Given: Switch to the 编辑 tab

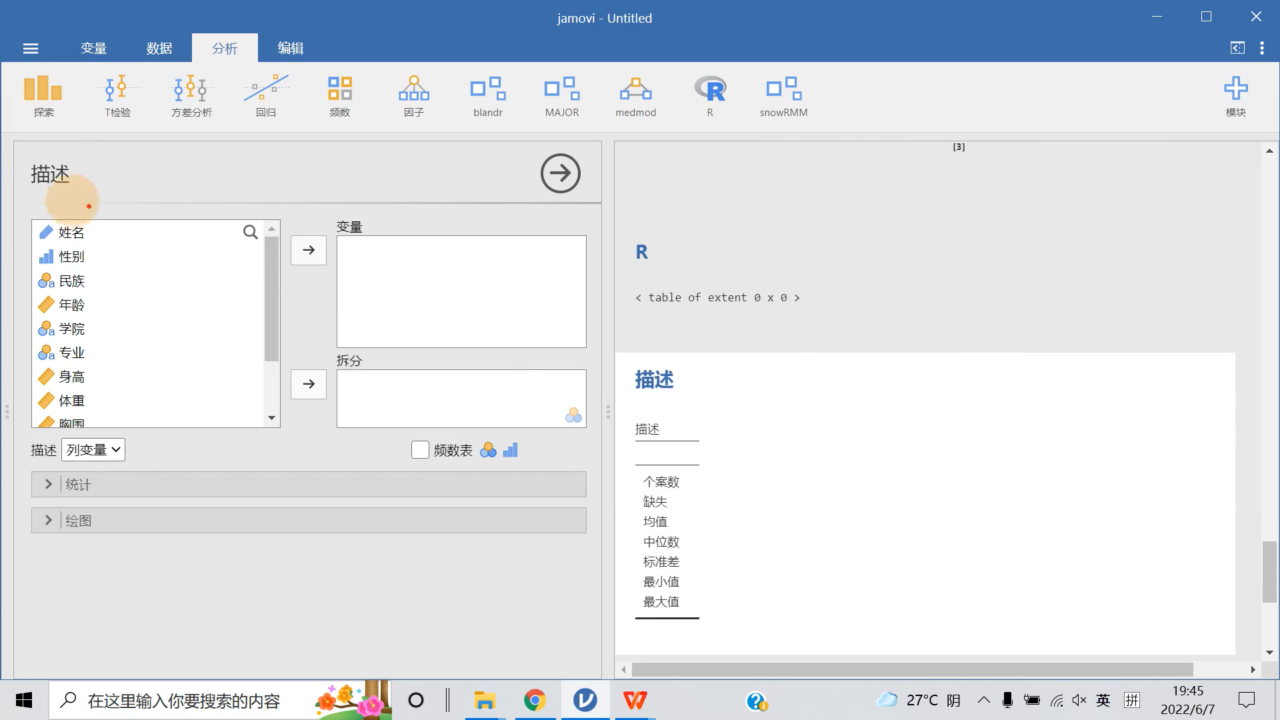Looking at the screenshot, I should point(291,48).
